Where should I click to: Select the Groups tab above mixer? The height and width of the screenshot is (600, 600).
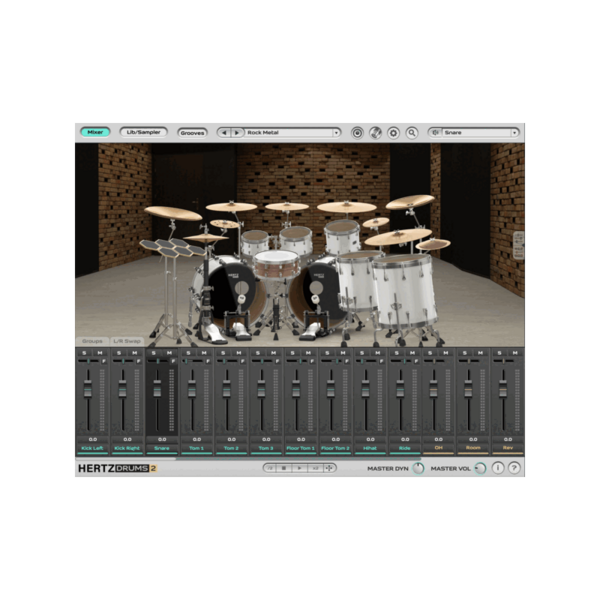coord(92,341)
